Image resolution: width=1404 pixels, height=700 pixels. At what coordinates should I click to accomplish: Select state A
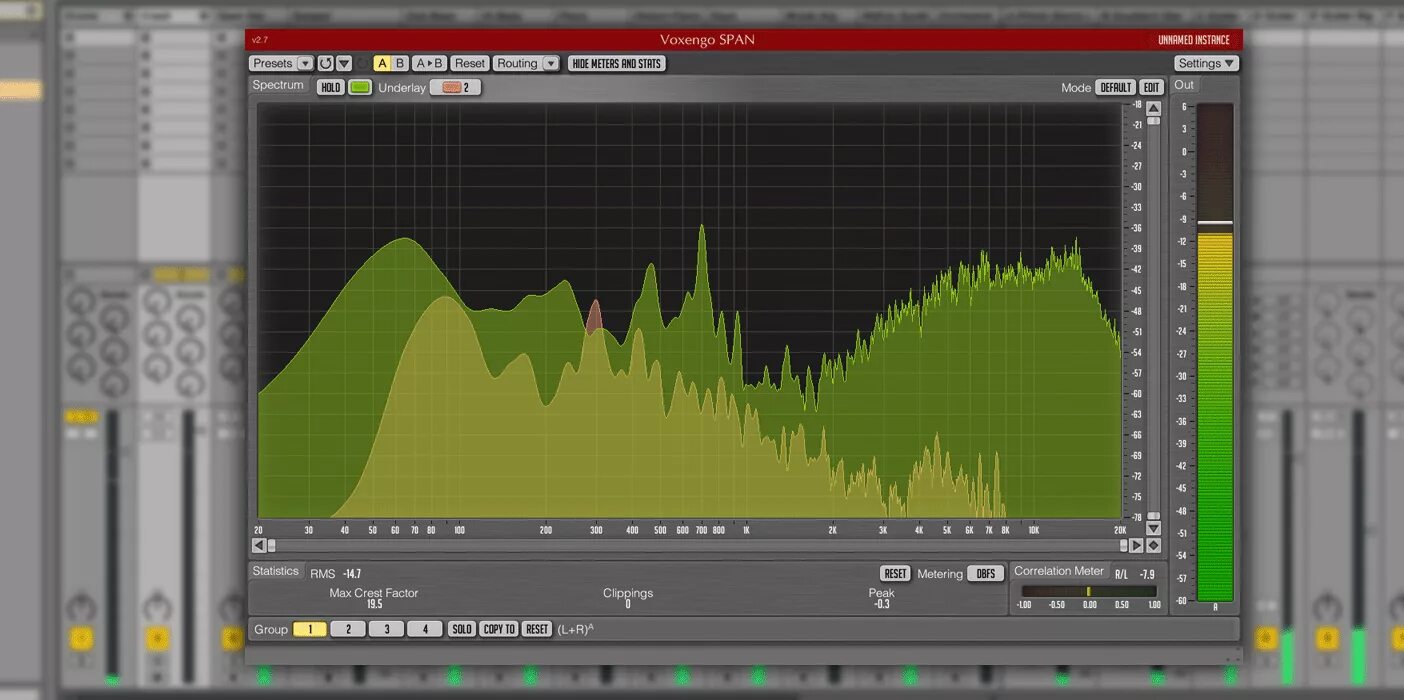point(382,63)
